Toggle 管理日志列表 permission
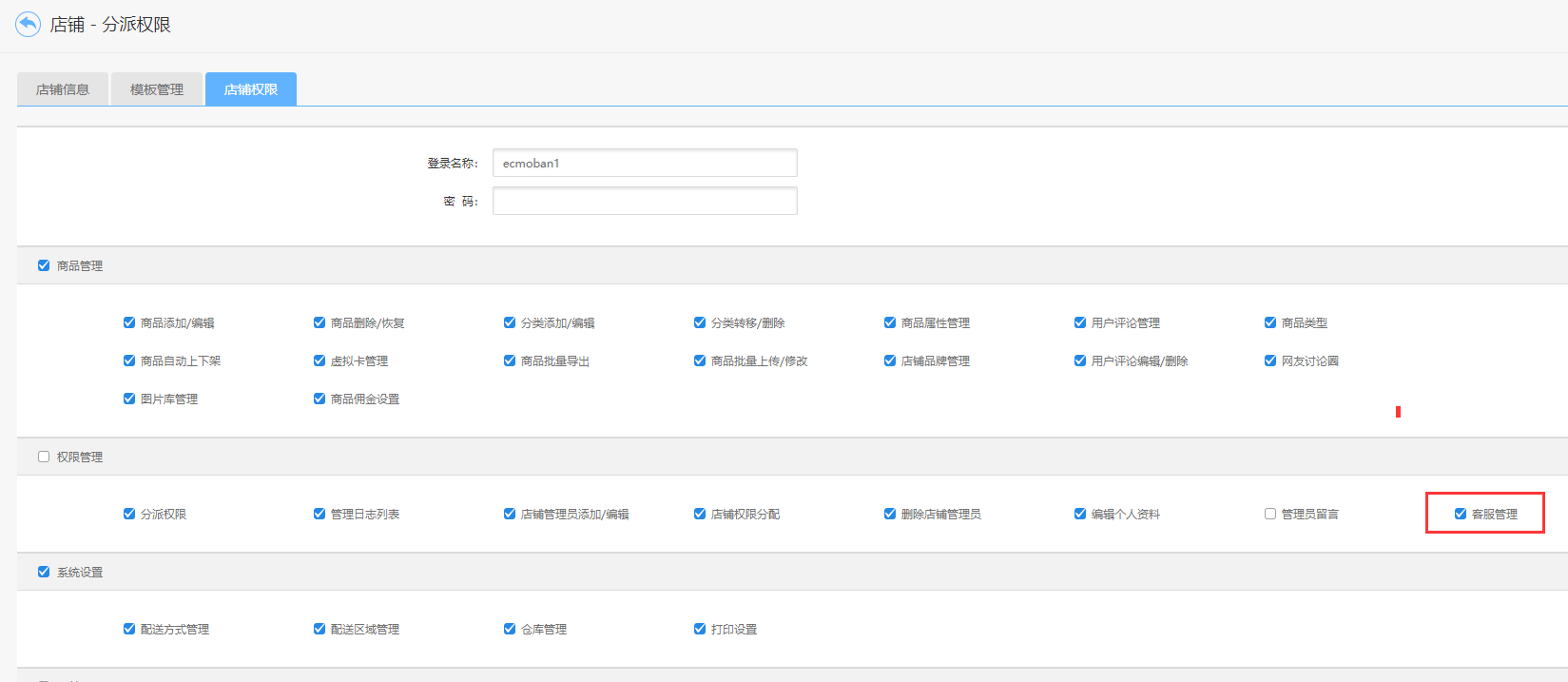This screenshot has width=1568, height=682. point(319,514)
